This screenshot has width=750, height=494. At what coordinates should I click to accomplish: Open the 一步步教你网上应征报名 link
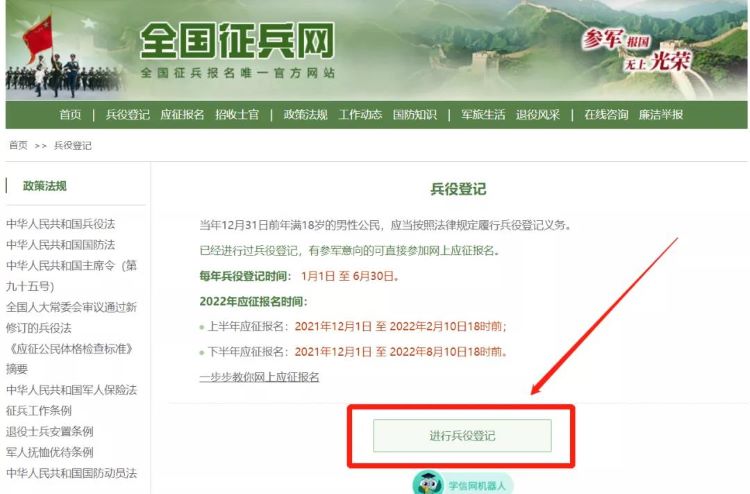pyautogui.click(x=259, y=377)
